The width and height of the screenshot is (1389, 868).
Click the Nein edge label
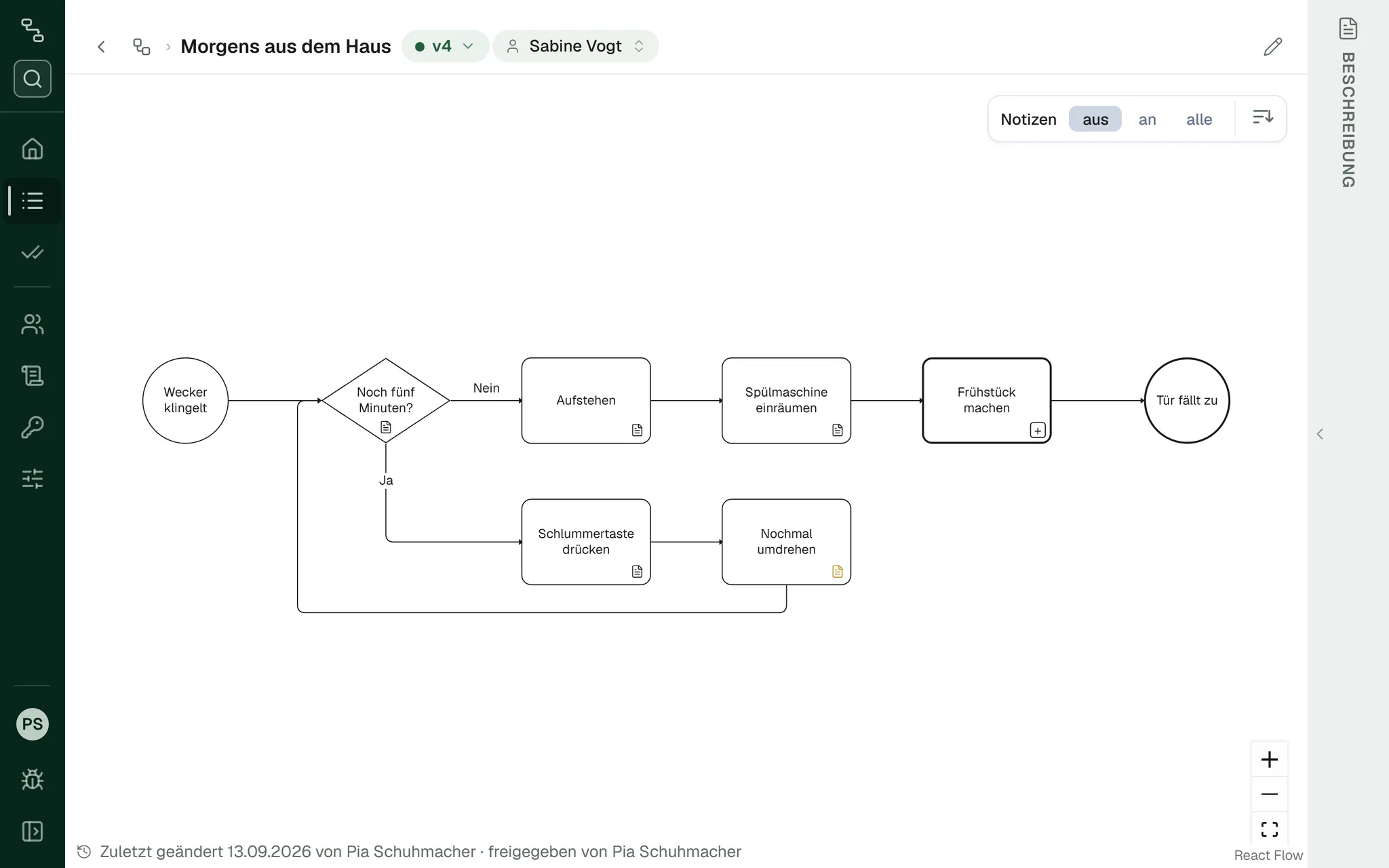tap(486, 388)
